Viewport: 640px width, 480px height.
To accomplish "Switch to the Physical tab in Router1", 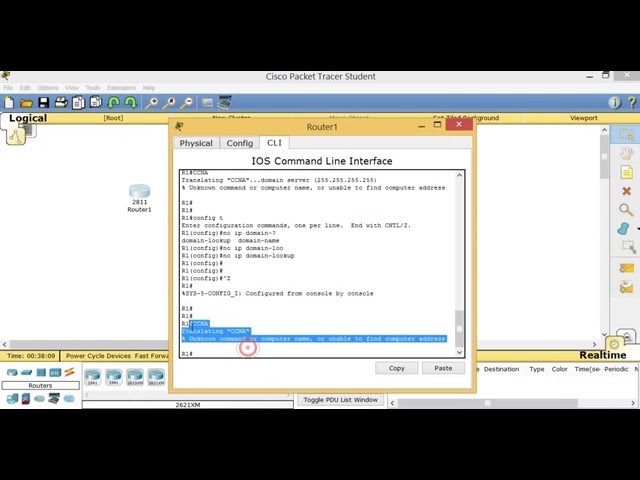I will pyautogui.click(x=196, y=143).
